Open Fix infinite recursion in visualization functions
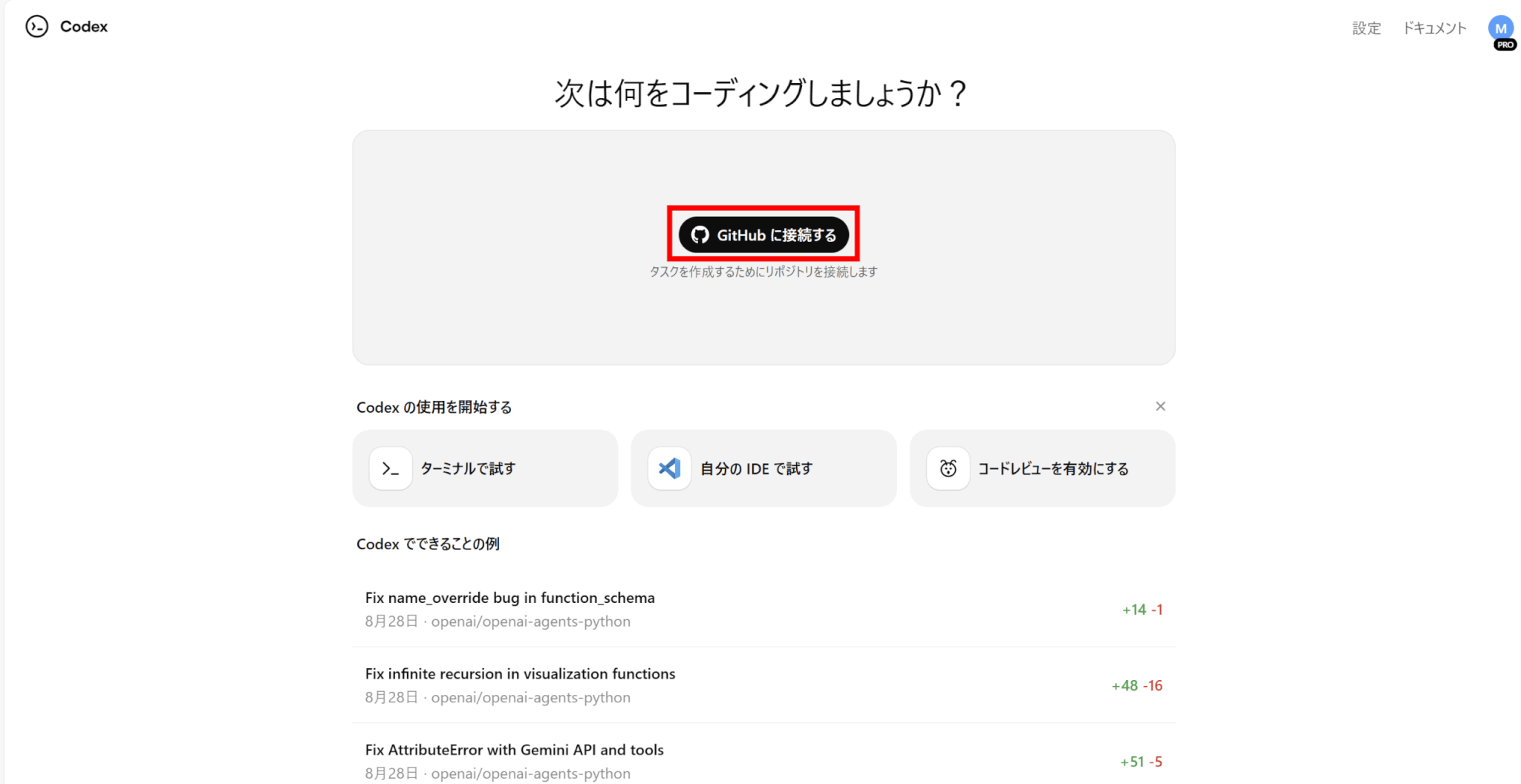1521x784 pixels. [520, 673]
